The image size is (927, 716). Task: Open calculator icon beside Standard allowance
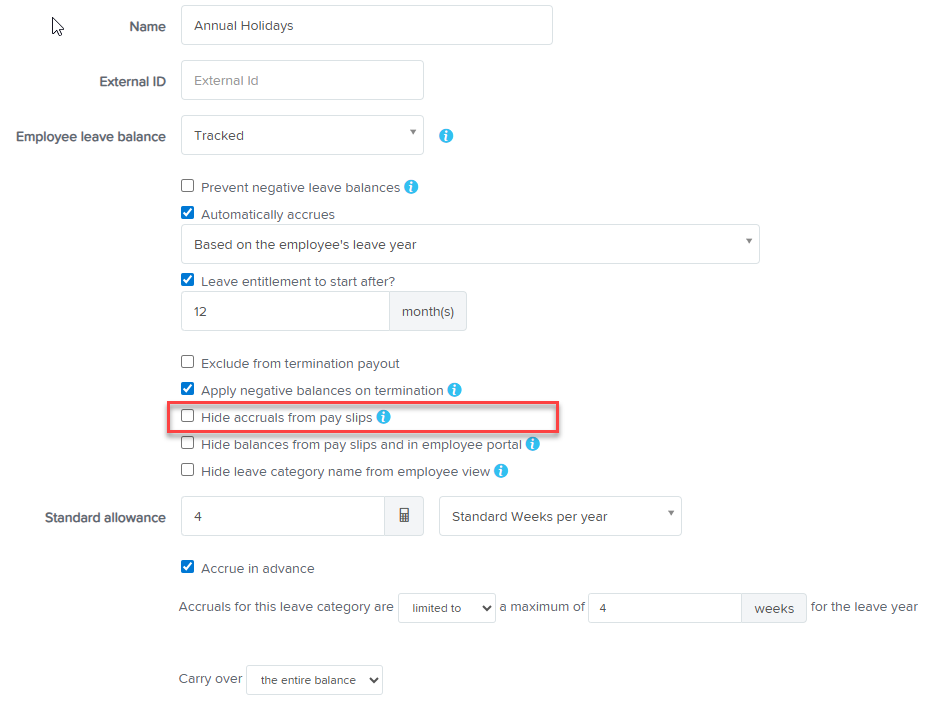click(x=404, y=516)
